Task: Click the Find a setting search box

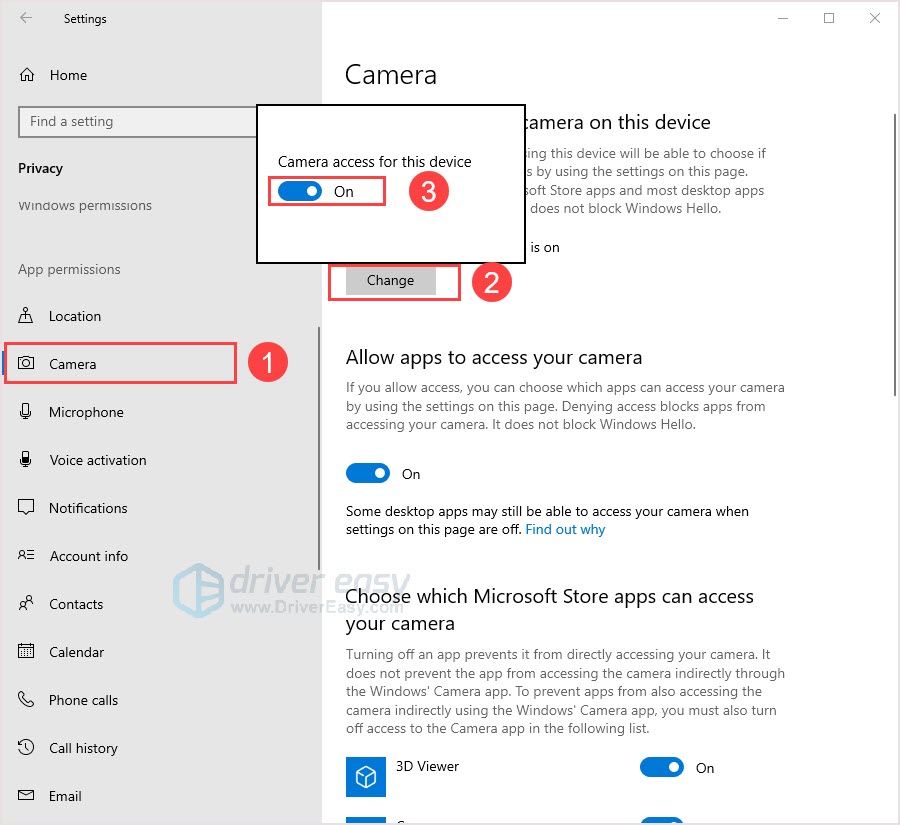Action: (137, 122)
